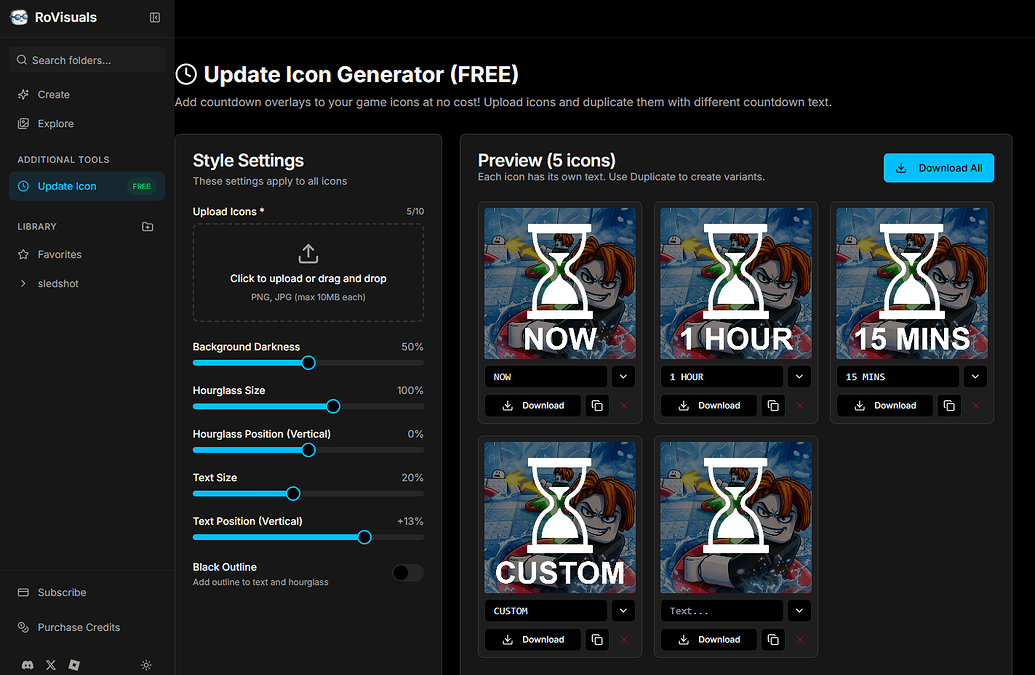The width and height of the screenshot is (1035, 675).
Task: Click the upload icons drop zone
Action: point(308,273)
